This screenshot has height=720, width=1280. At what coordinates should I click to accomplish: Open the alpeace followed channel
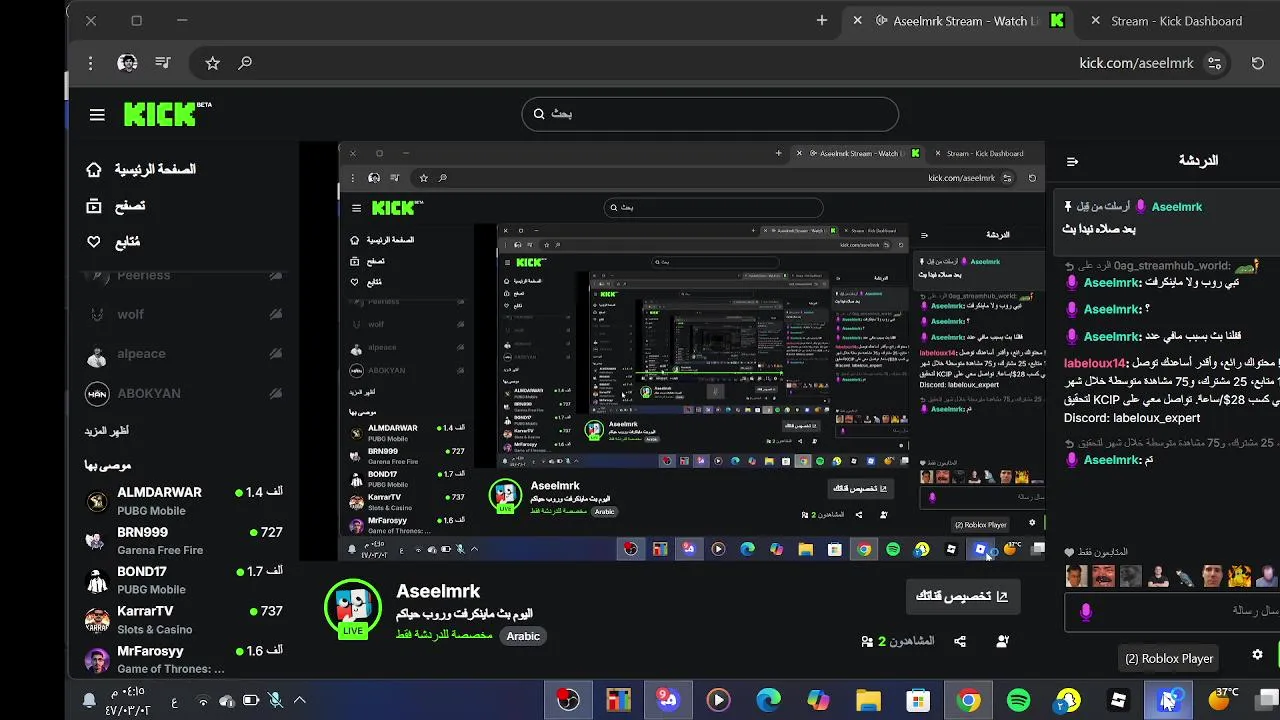(183, 354)
